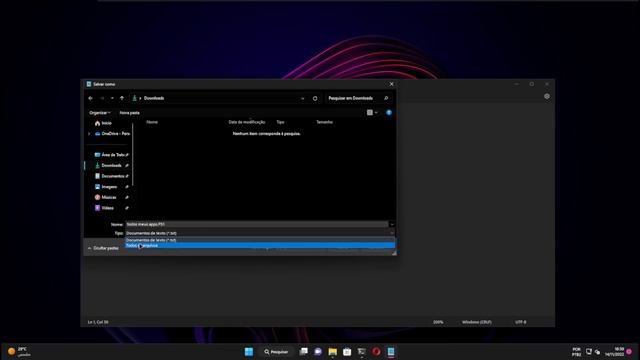Go back using the back arrow

point(91,98)
